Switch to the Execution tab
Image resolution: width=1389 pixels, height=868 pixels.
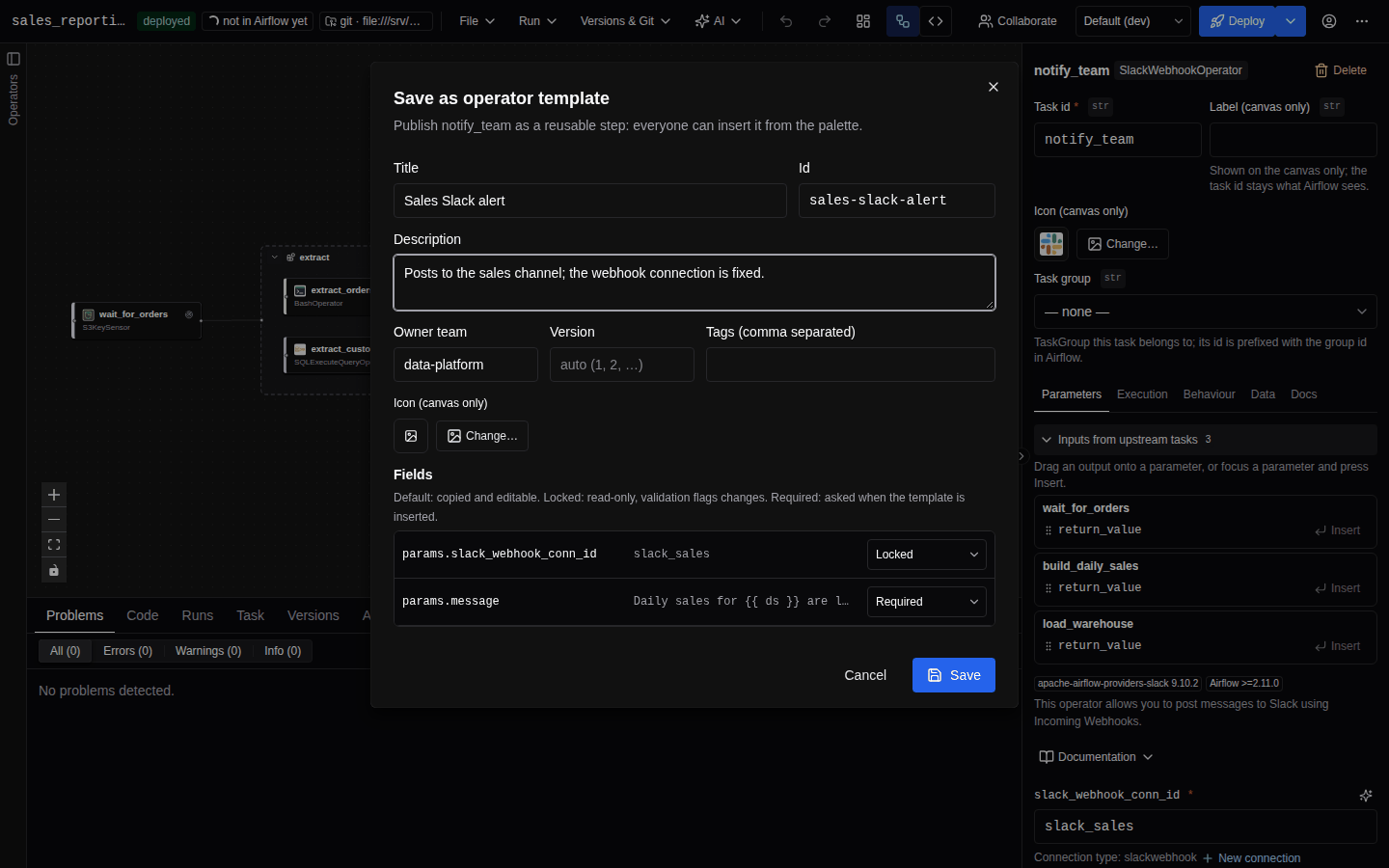click(x=1142, y=394)
